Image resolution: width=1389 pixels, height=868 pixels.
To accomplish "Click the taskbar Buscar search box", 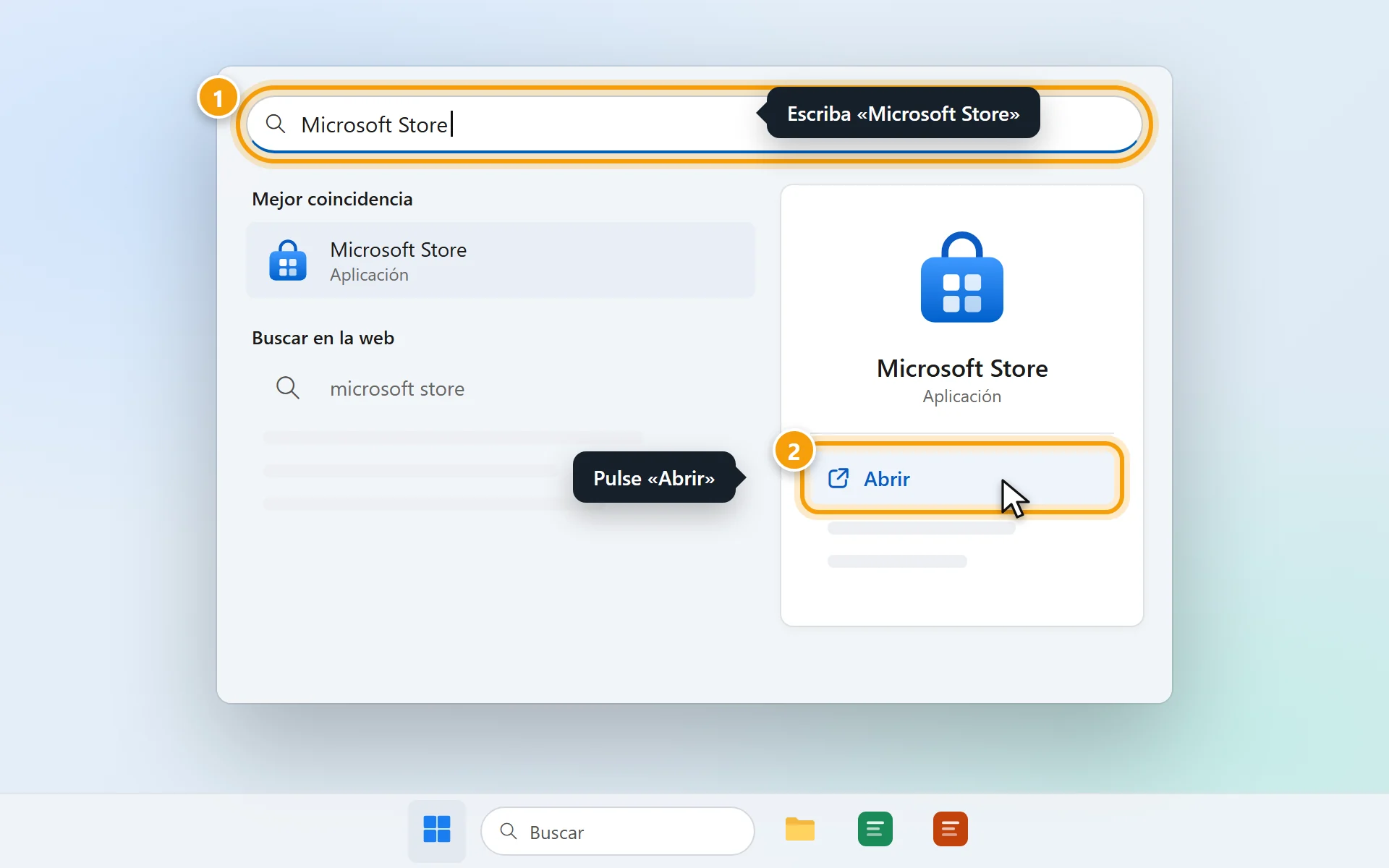I will [x=618, y=831].
